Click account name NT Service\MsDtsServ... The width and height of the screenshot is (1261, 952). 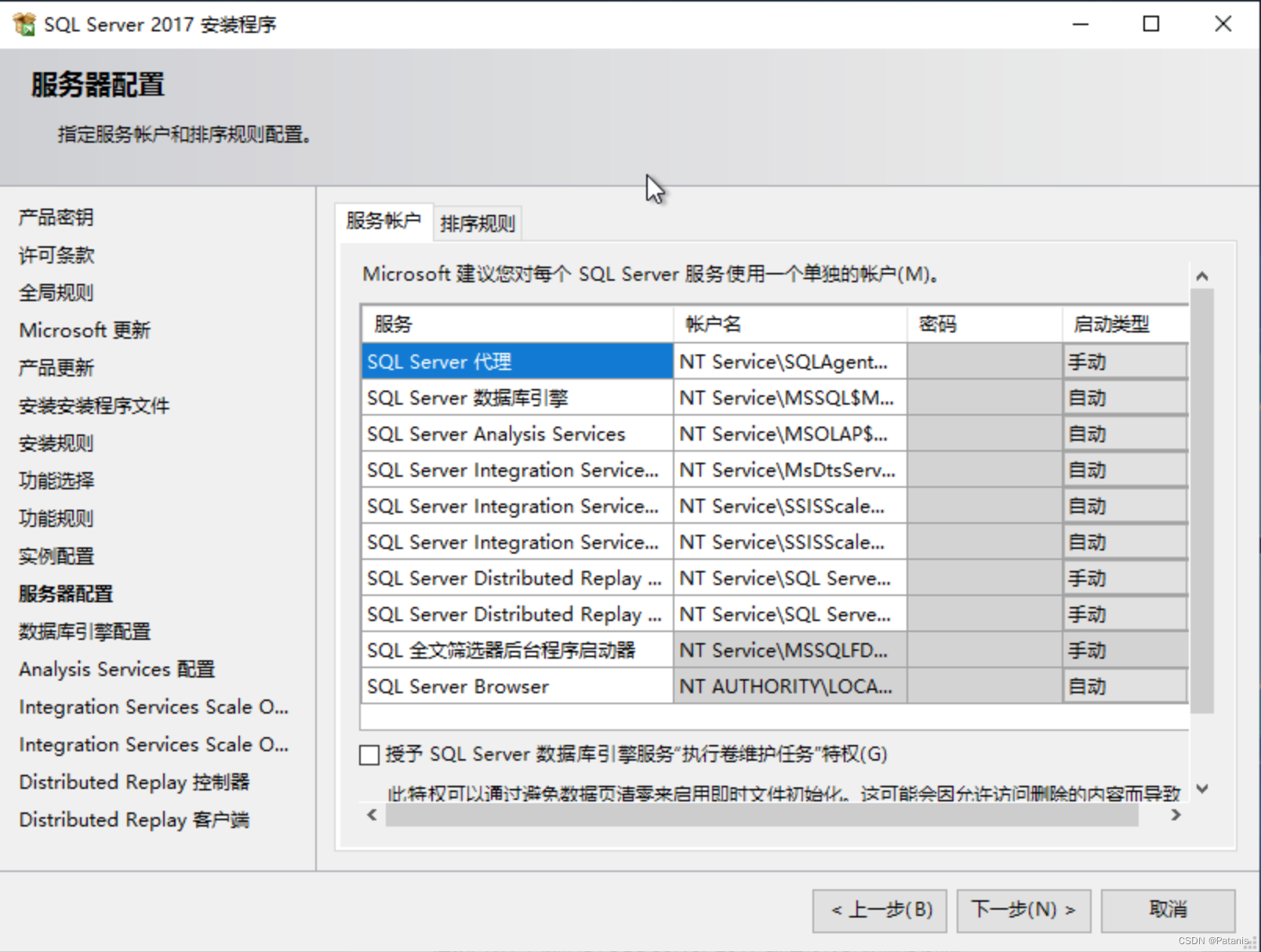coord(790,470)
